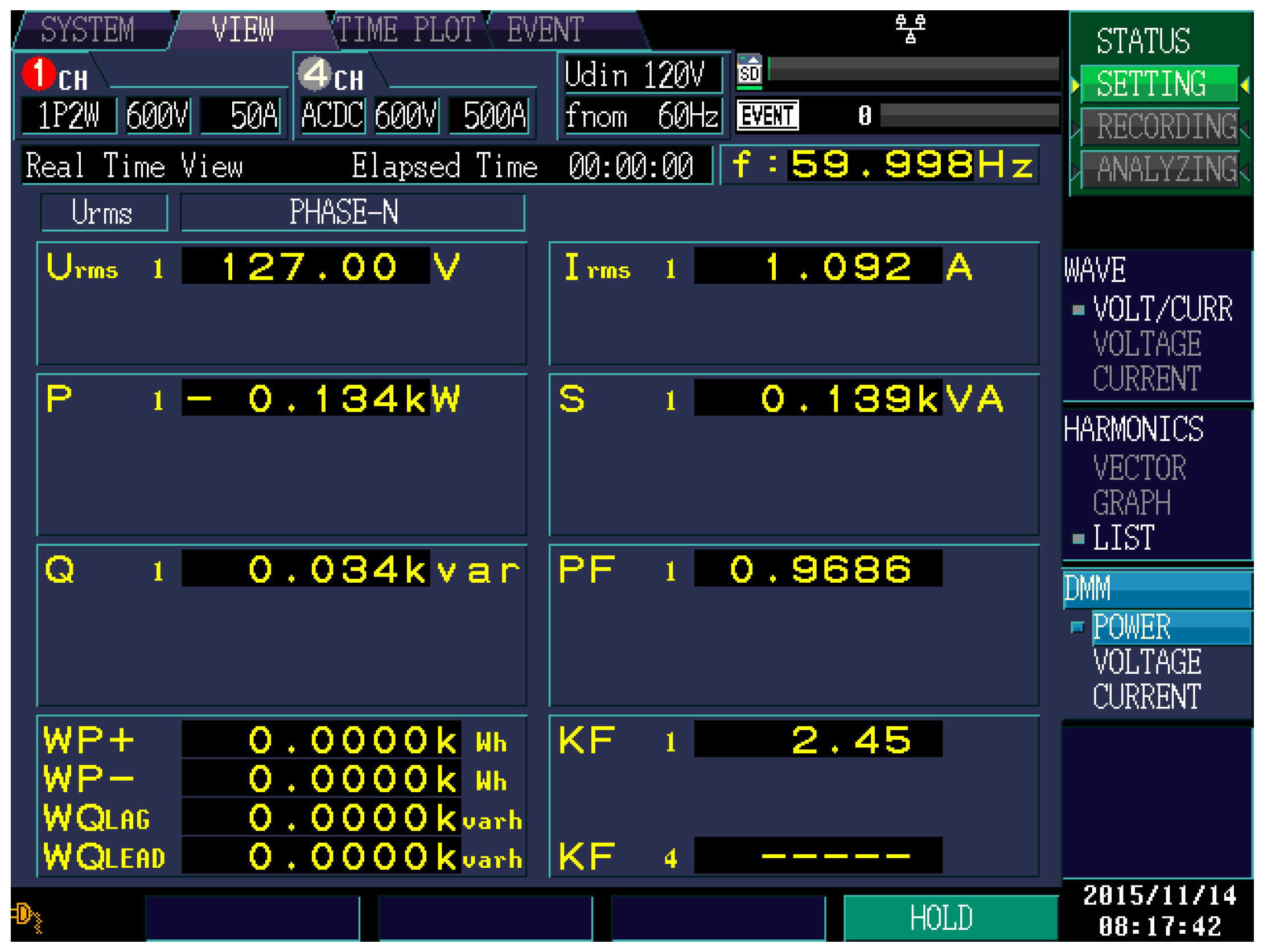
Task: Click the Urms 127.00 V reading
Action: (x=306, y=266)
